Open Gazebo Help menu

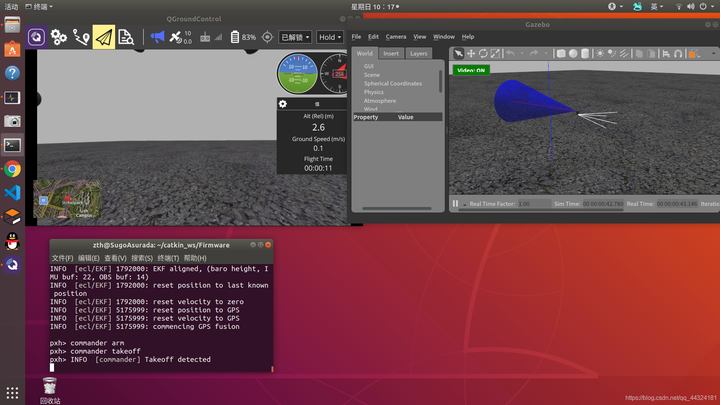[x=468, y=37]
